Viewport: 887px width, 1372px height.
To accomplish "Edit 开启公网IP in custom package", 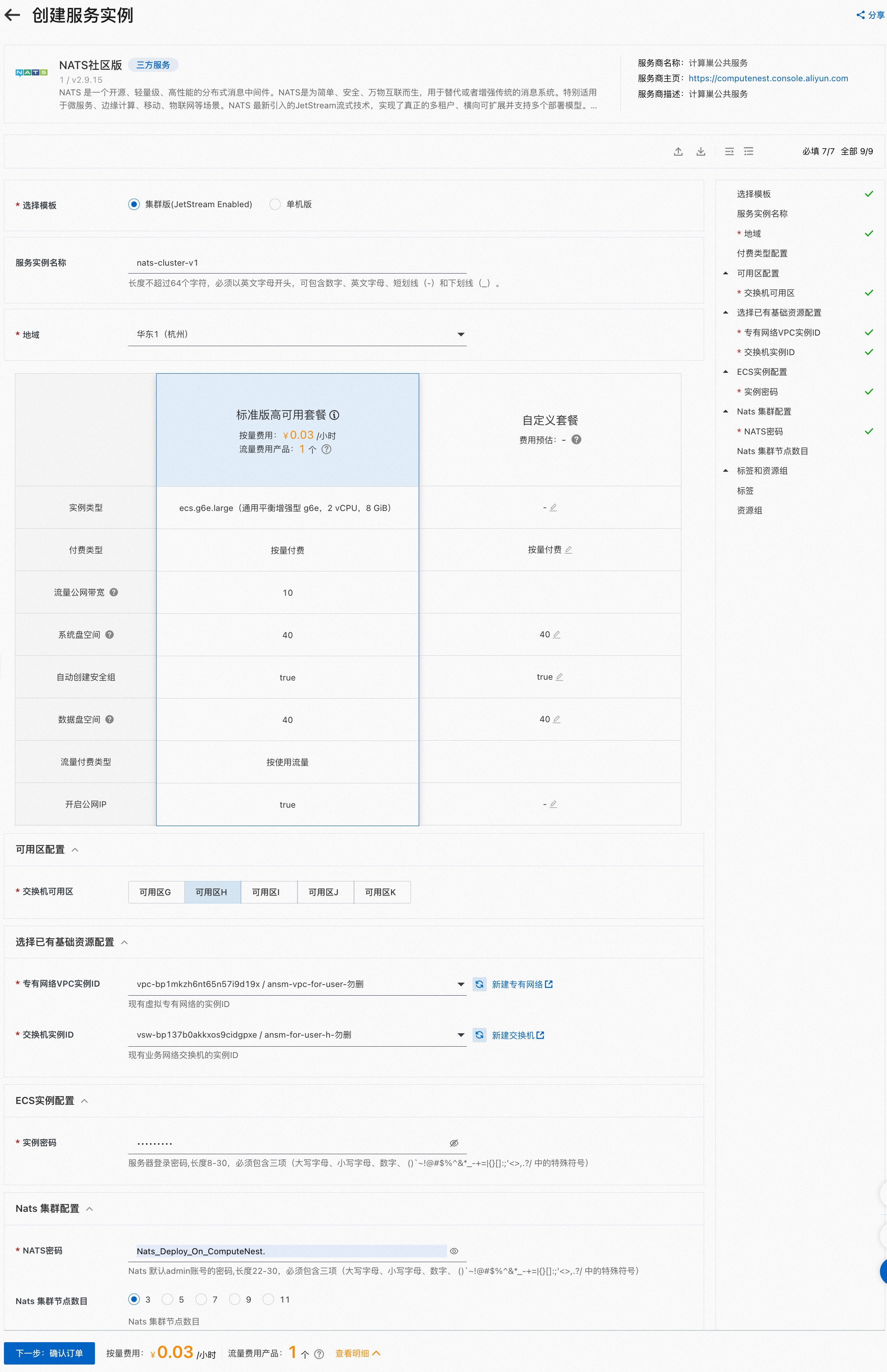I will [553, 804].
